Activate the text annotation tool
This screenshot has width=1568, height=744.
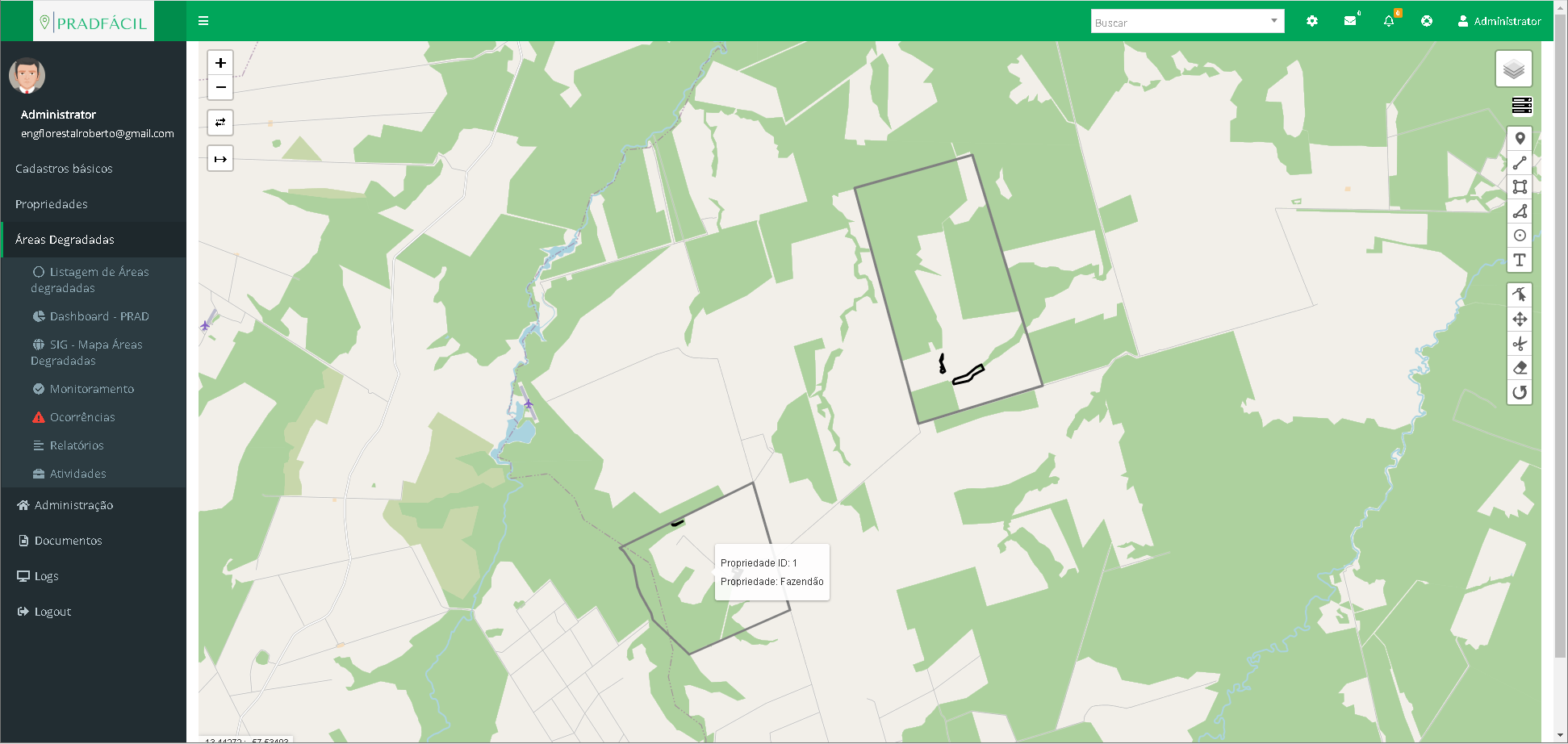click(1520, 260)
